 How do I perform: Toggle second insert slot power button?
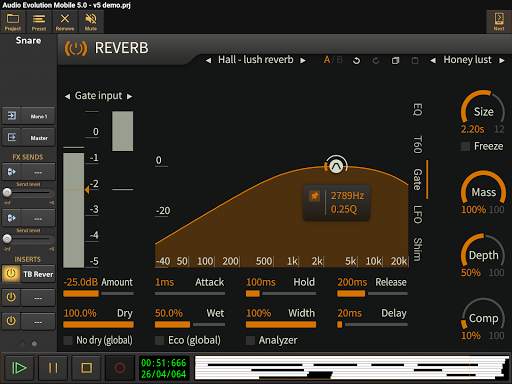pos(11,297)
